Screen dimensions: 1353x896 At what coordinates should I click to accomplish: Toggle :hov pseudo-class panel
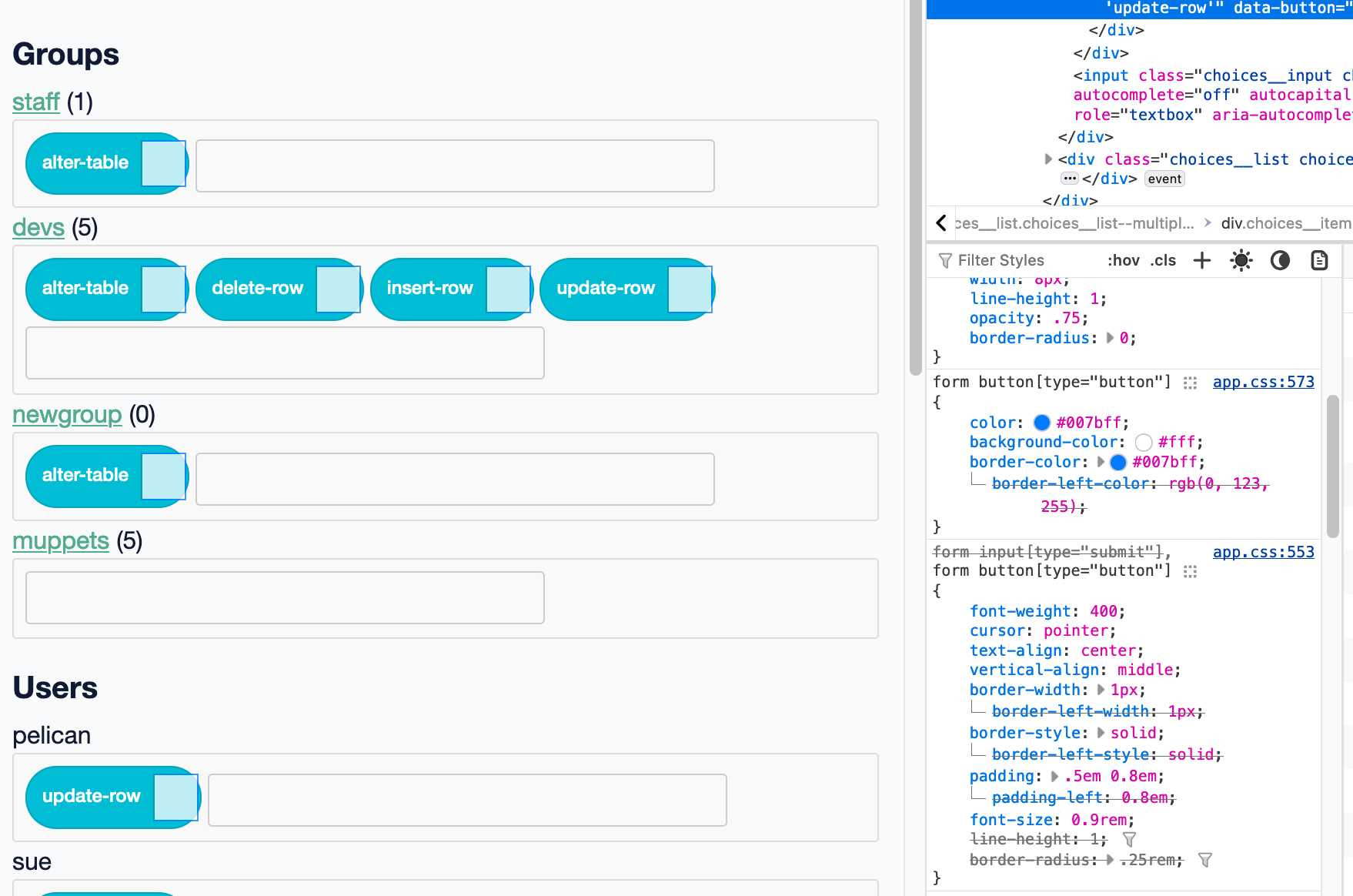1123,260
